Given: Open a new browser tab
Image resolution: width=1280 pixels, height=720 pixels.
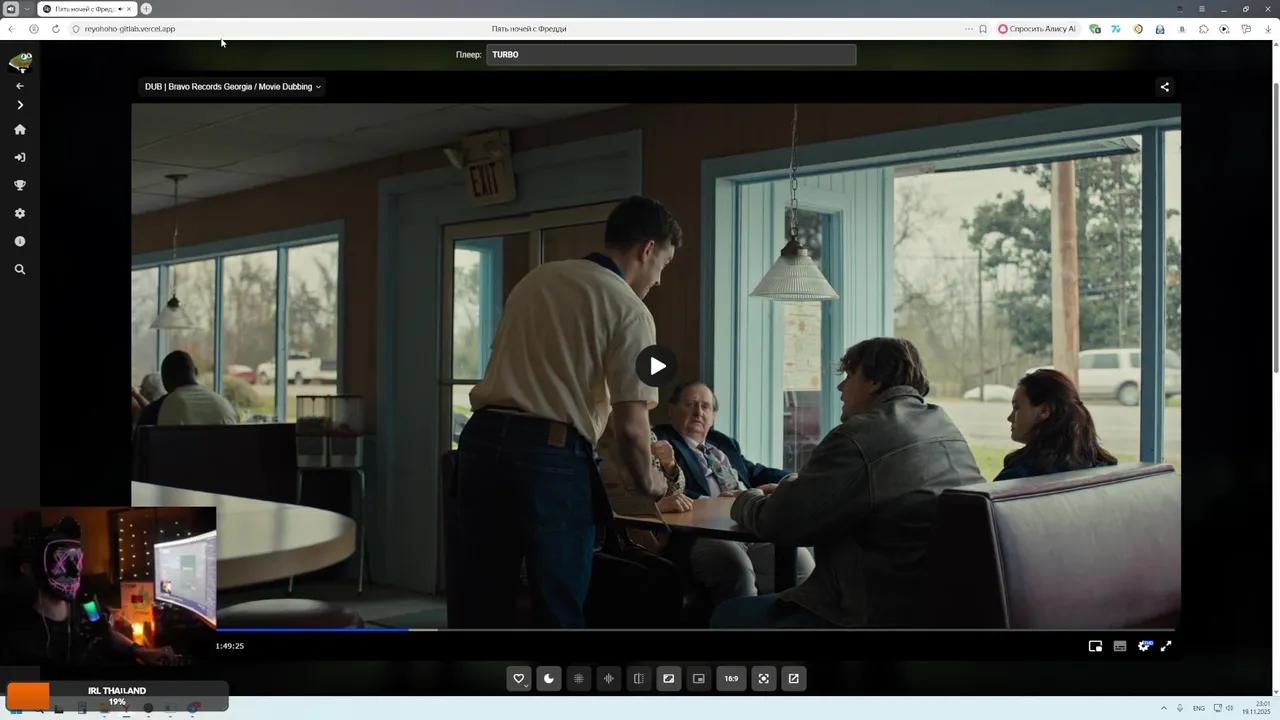Looking at the screenshot, I should coord(146,9).
